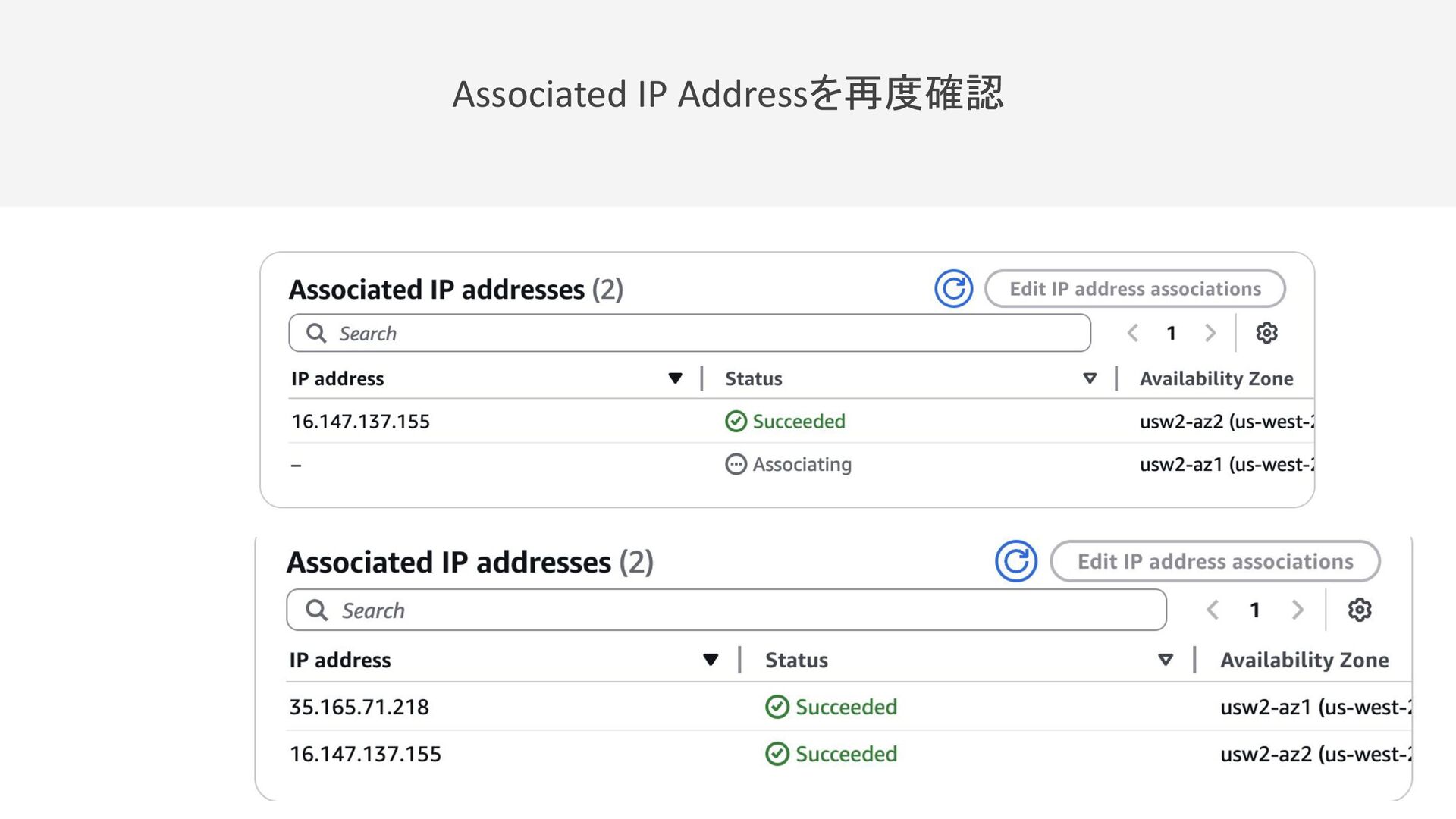Sort lower table by Status arrow
The height and width of the screenshot is (819, 1456).
[1166, 660]
